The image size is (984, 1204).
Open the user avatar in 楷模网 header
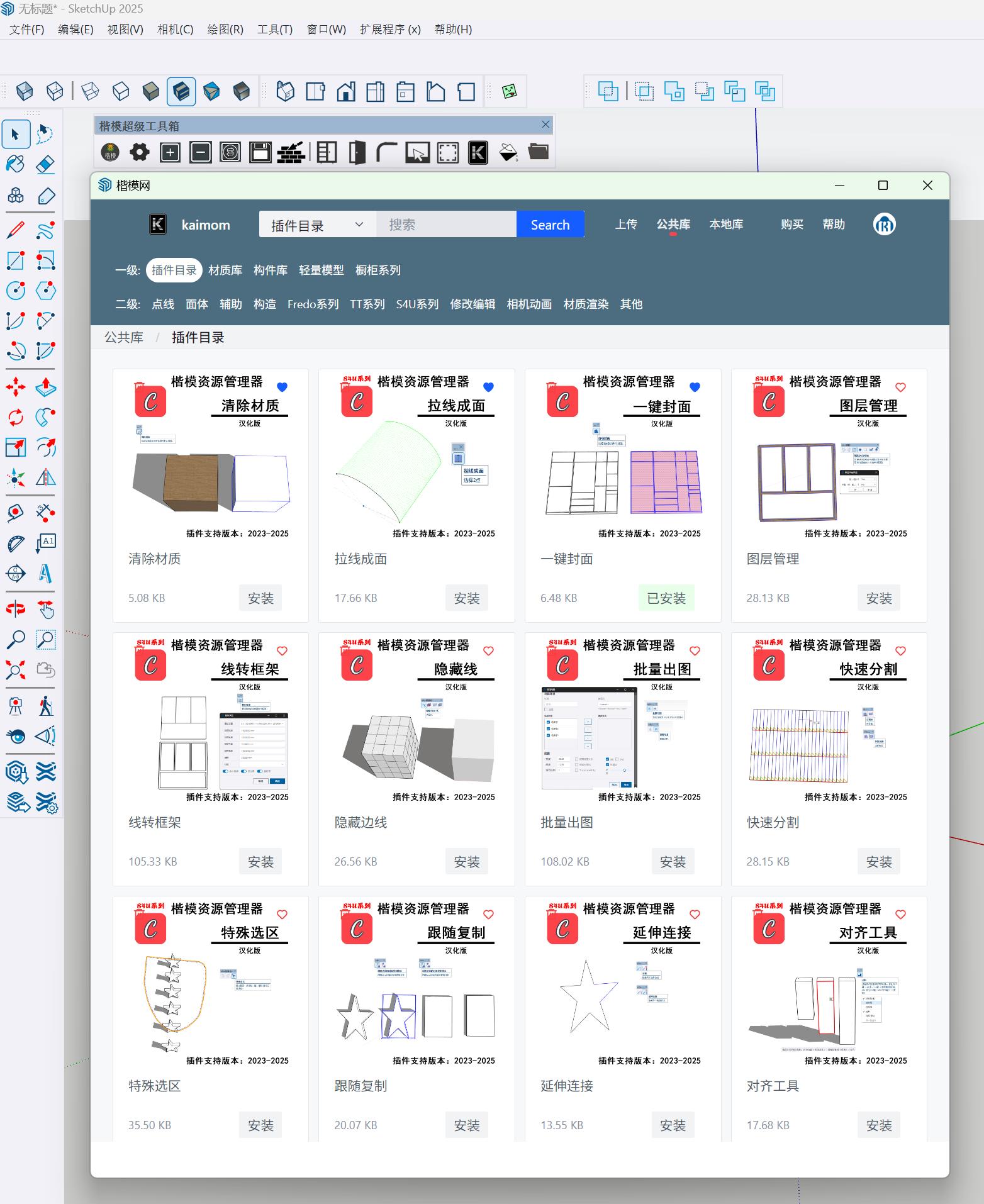885,225
